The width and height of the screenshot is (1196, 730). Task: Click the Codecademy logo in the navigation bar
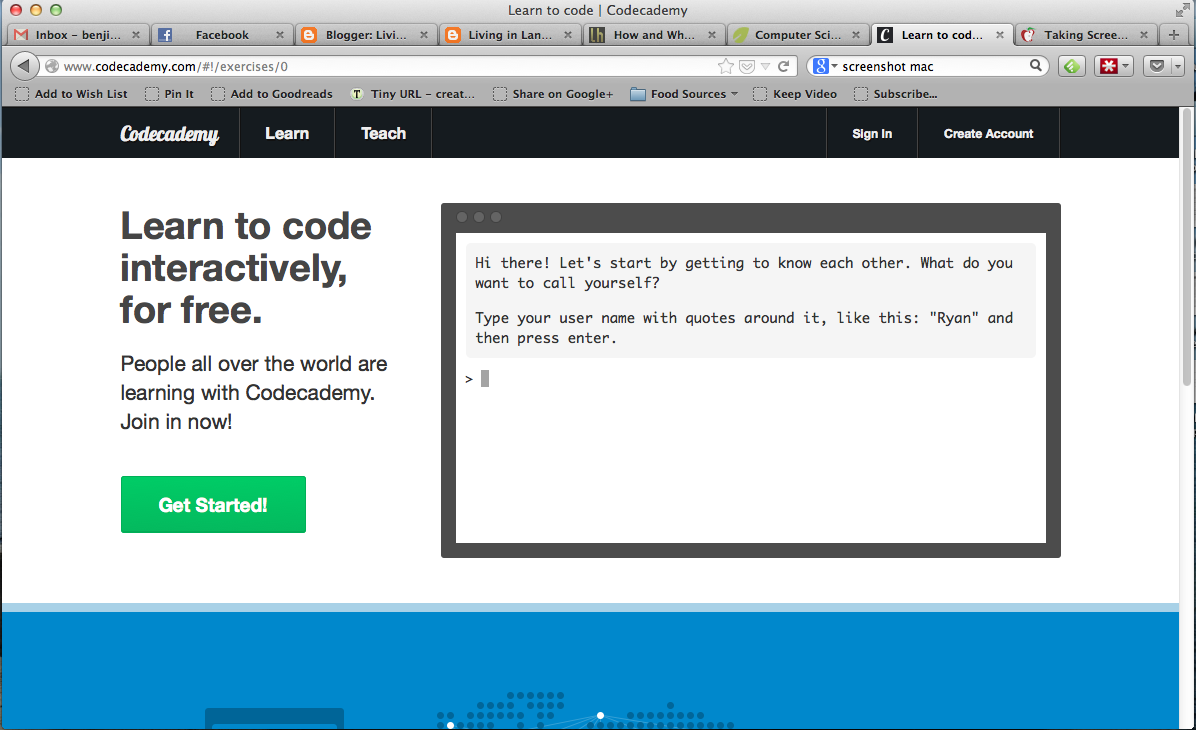click(169, 132)
